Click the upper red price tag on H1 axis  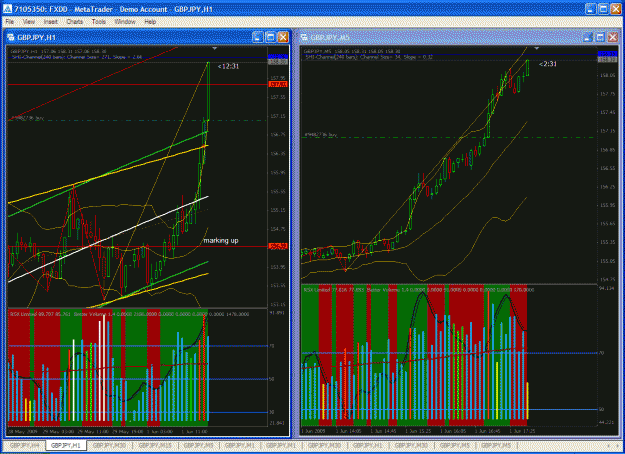(x=278, y=85)
